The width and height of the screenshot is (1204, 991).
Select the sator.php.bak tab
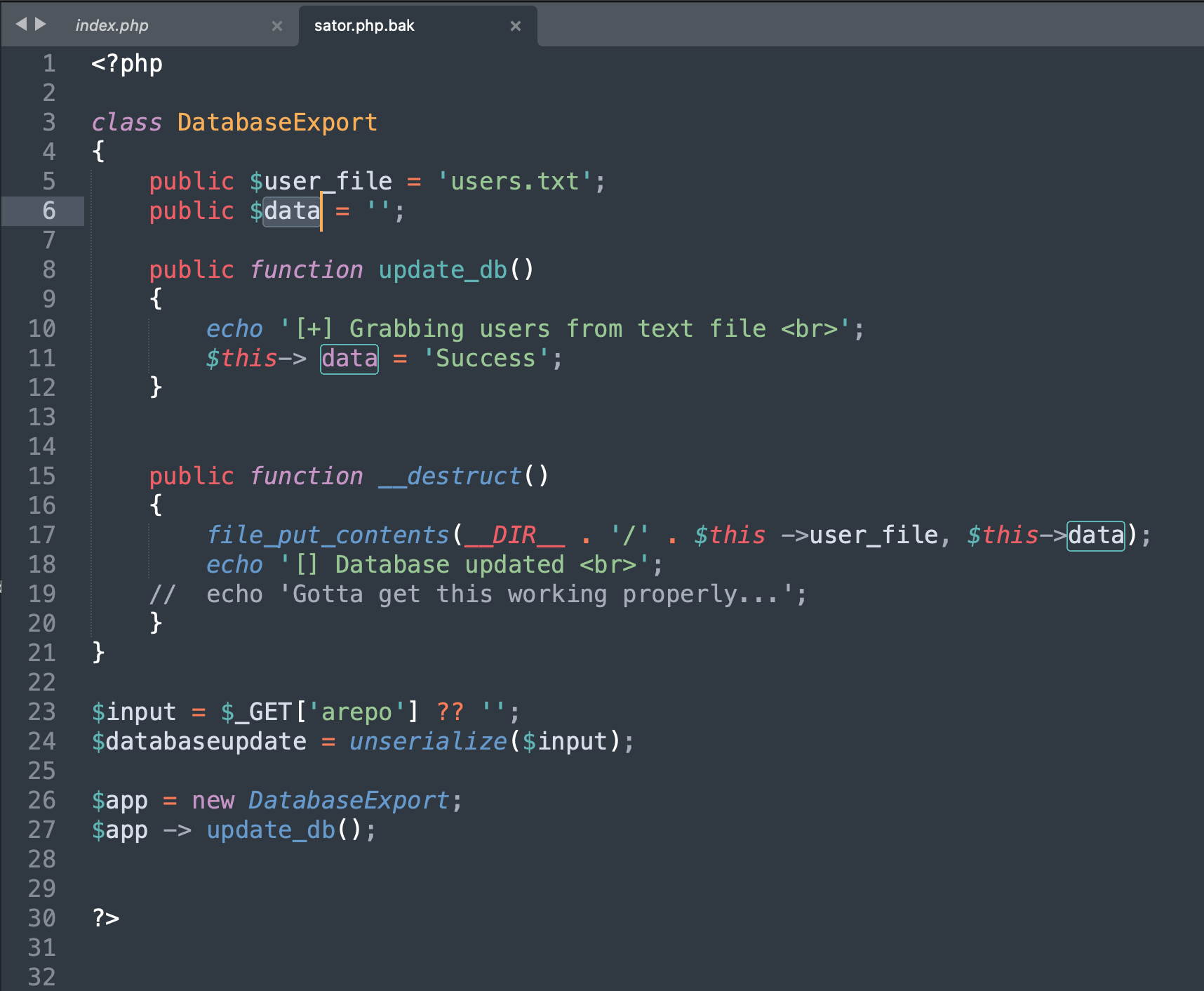[x=364, y=26]
